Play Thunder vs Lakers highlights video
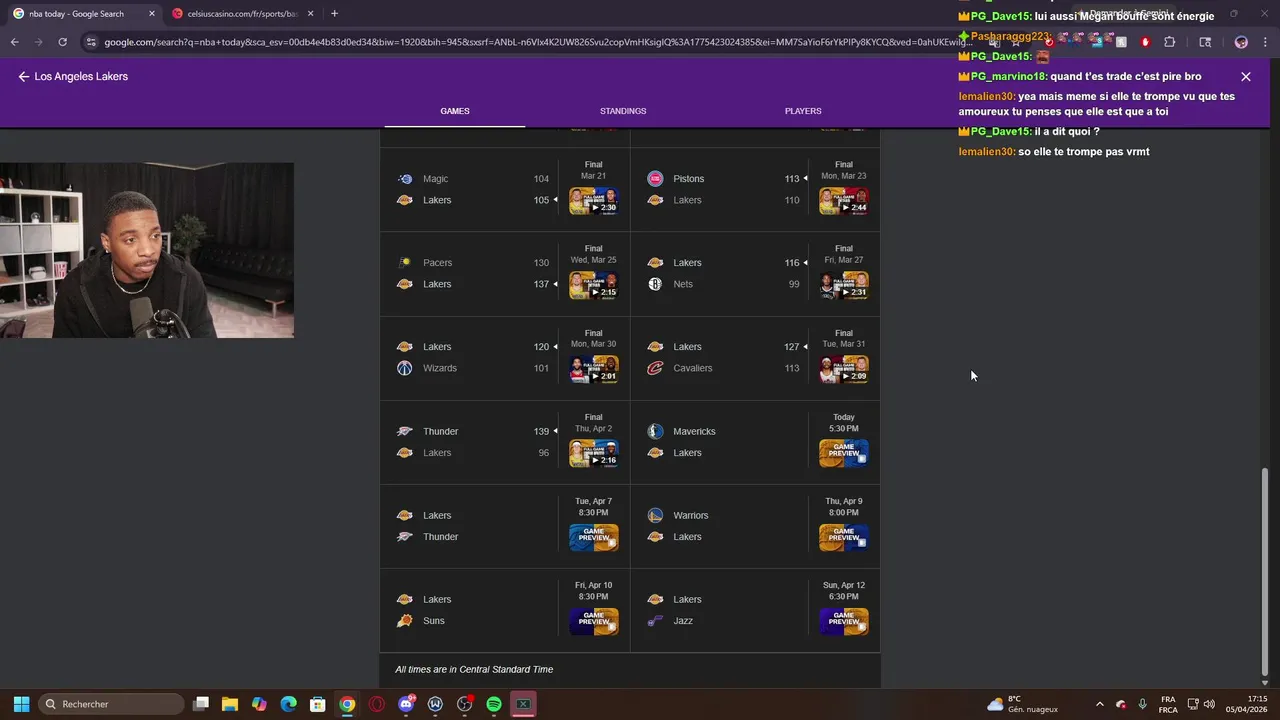This screenshot has width=1280, height=720. tap(594, 454)
